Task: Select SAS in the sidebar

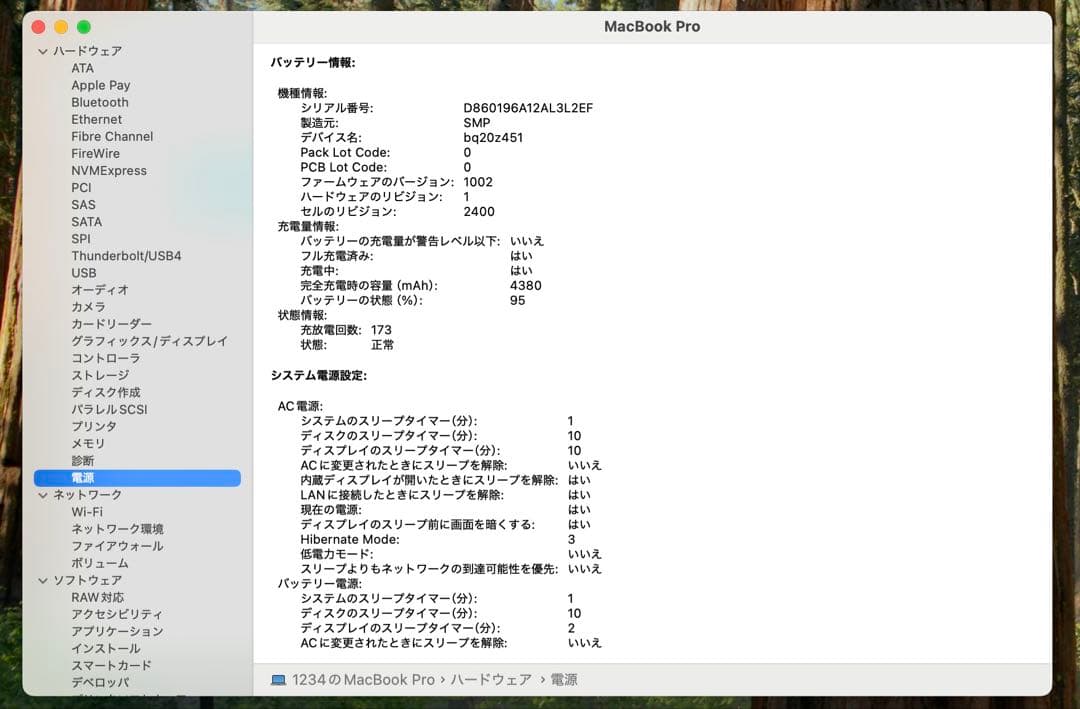Action: click(x=83, y=205)
